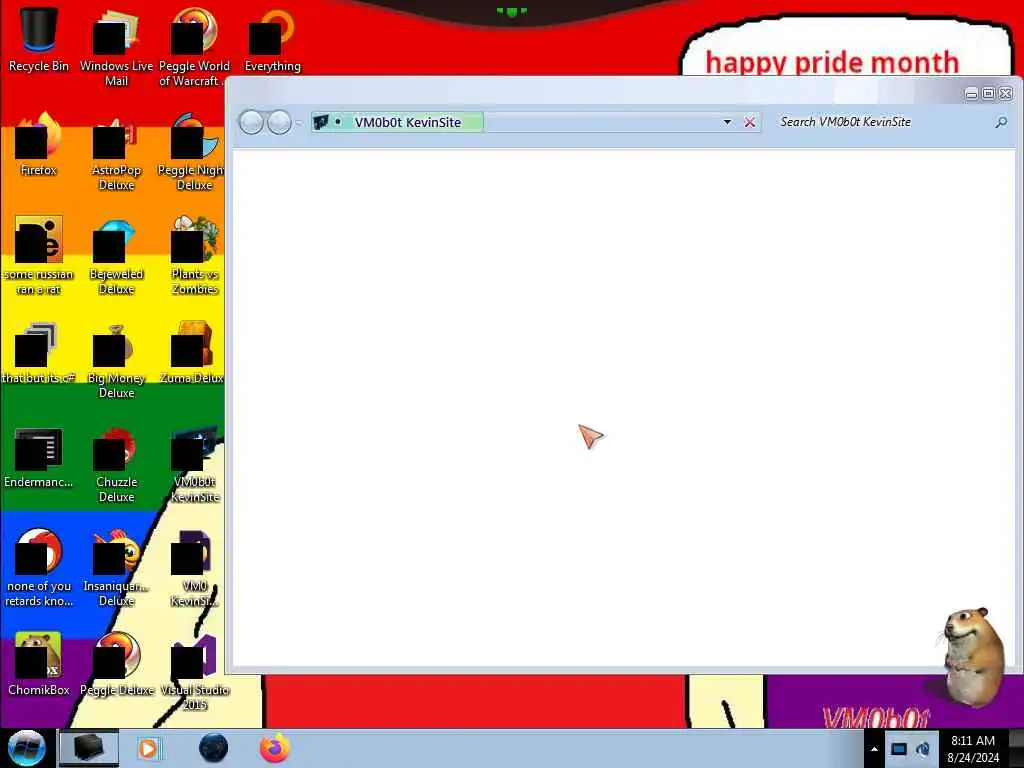This screenshot has height=768, width=1024.
Task: Open 'some russian ran a rat' desktop icon
Action: 39,255
